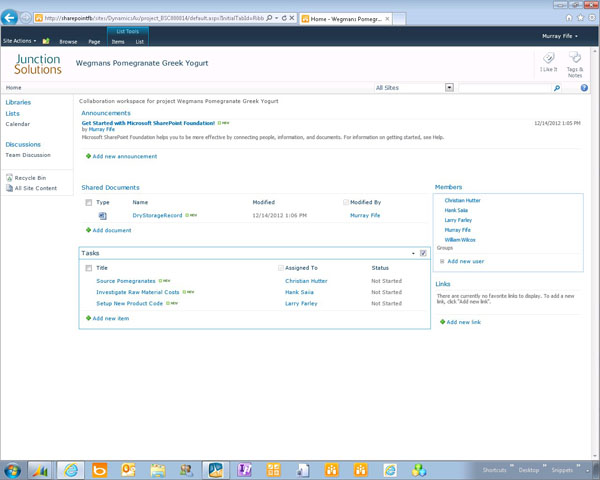Click Christian Hutter in Members list
The height and width of the screenshot is (480, 600).
pos(462,200)
